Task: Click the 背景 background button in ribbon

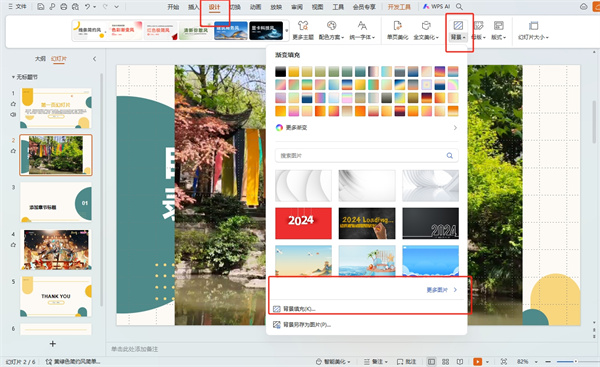Action: pyautogui.click(x=458, y=30)
